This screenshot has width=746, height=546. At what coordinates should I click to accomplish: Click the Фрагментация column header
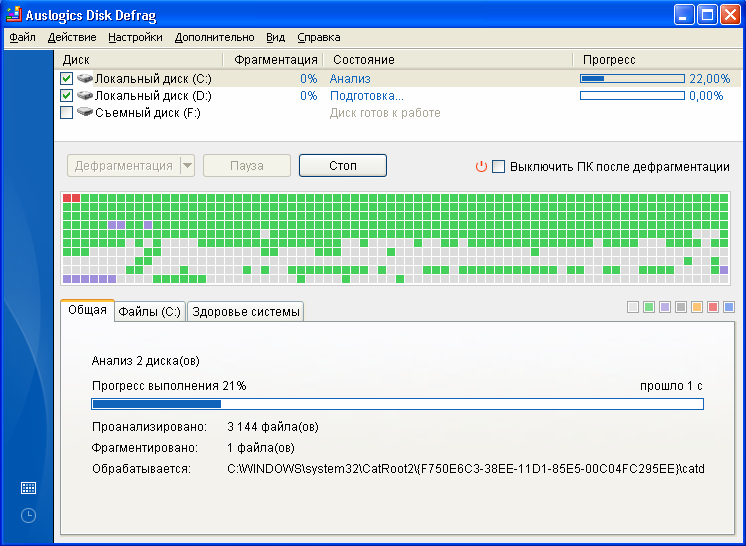pos(276,60)
